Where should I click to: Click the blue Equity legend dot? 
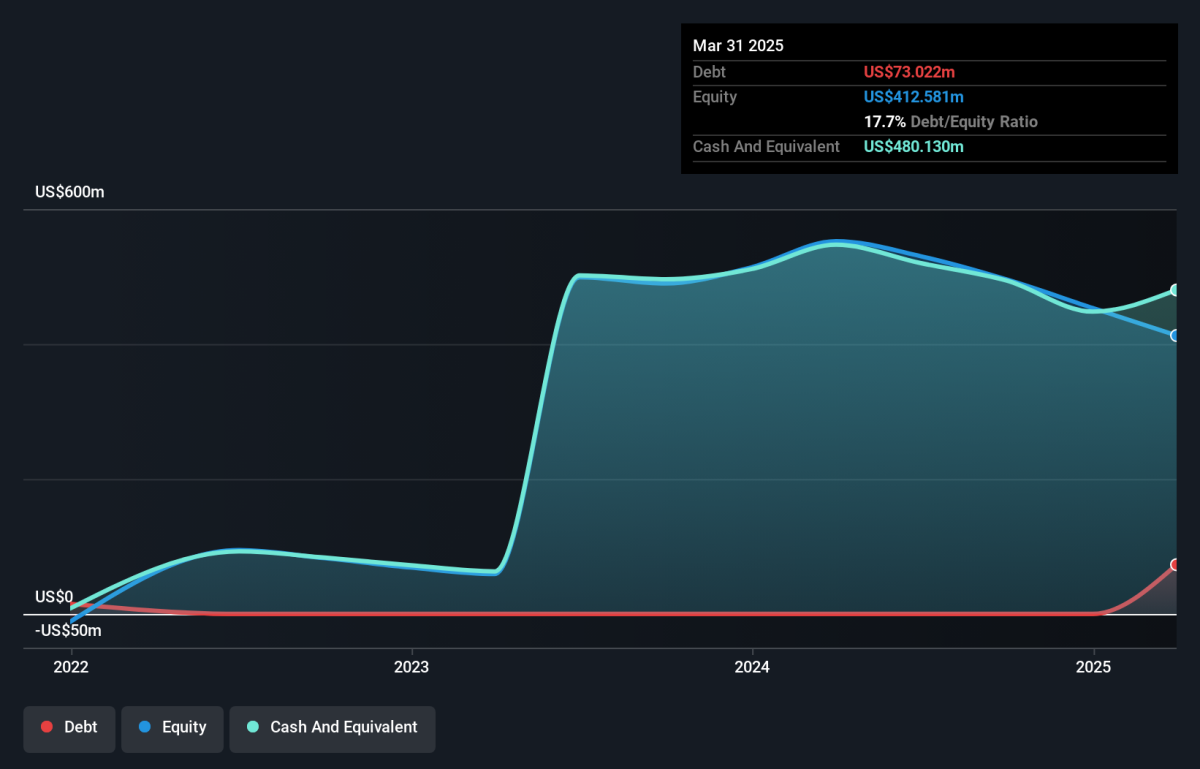[x=145, y=728]
